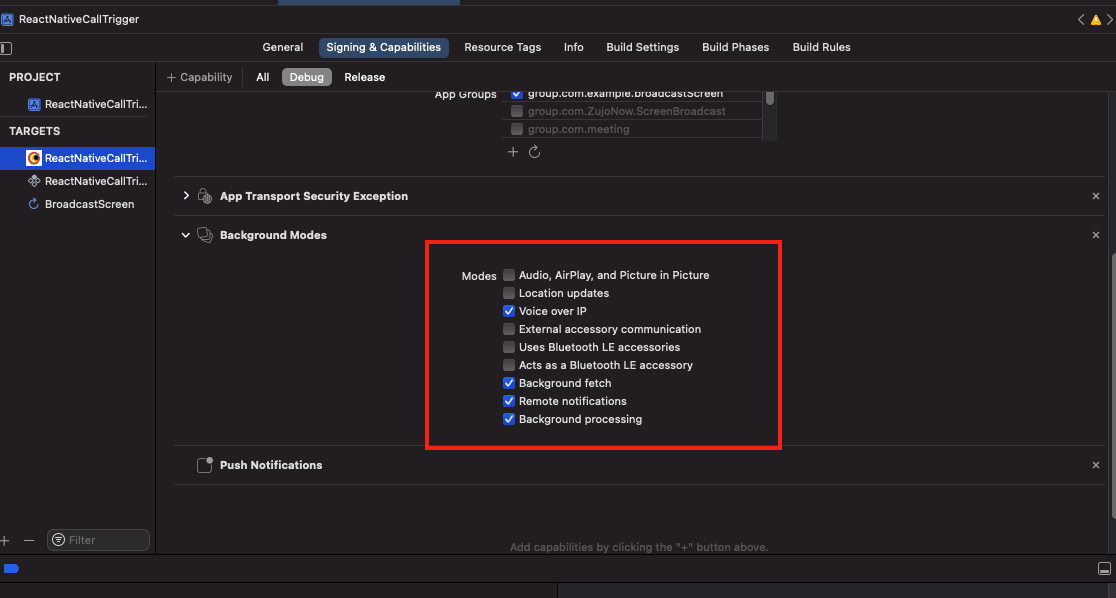Enable External accessory communication
The width and height of the screenshot is (1116, 598).
pyautogui.click(x=509, y=329)
